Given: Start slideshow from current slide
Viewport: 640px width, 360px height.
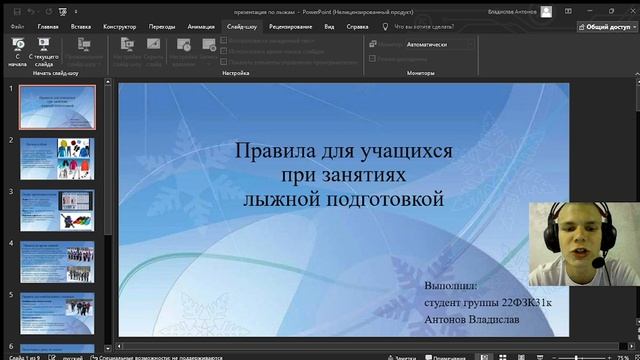Looking at the screenshot, I should coord(43,52).
